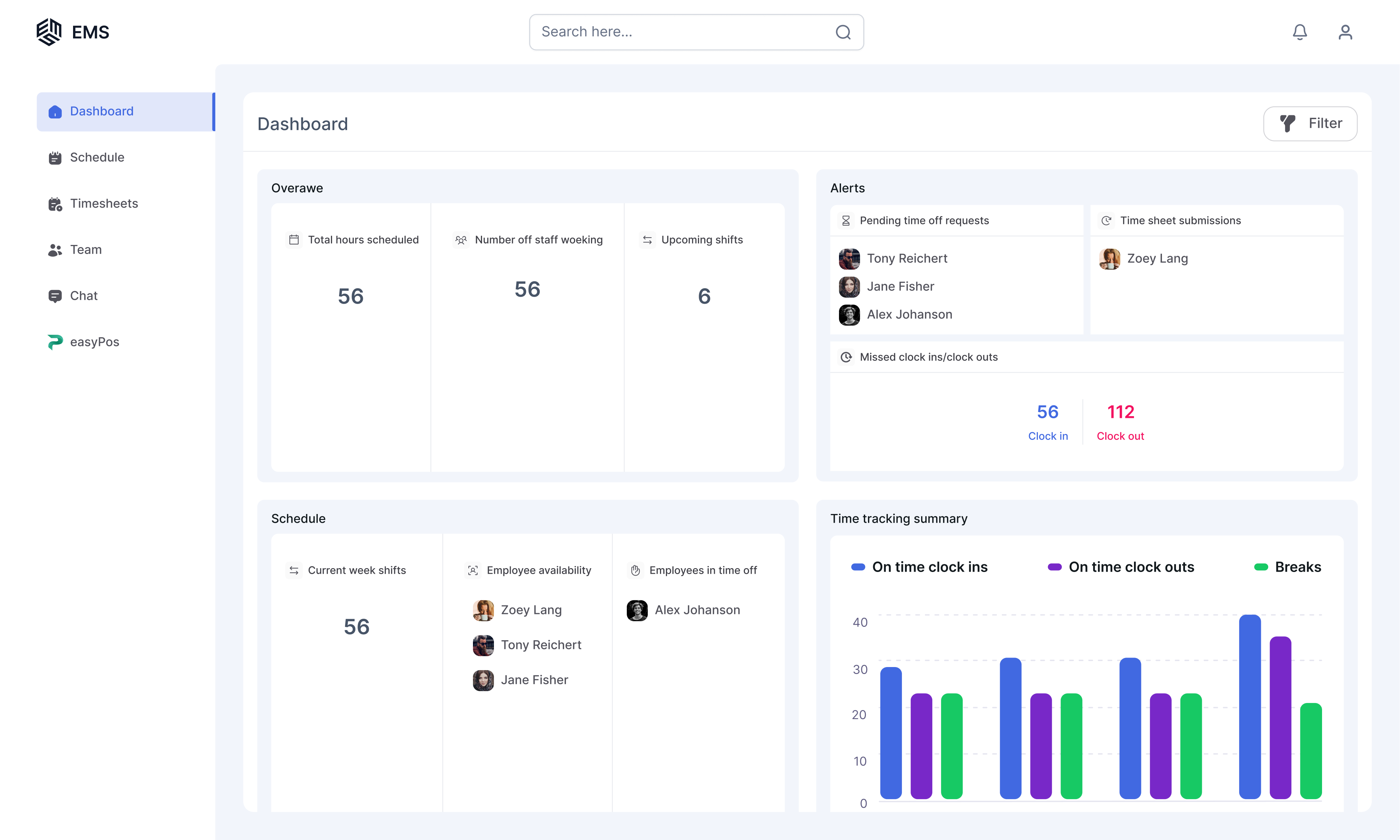Open the user profile icon
Screen dimensions: 1400x840
pyautogui.click(x=1345, y=32)
